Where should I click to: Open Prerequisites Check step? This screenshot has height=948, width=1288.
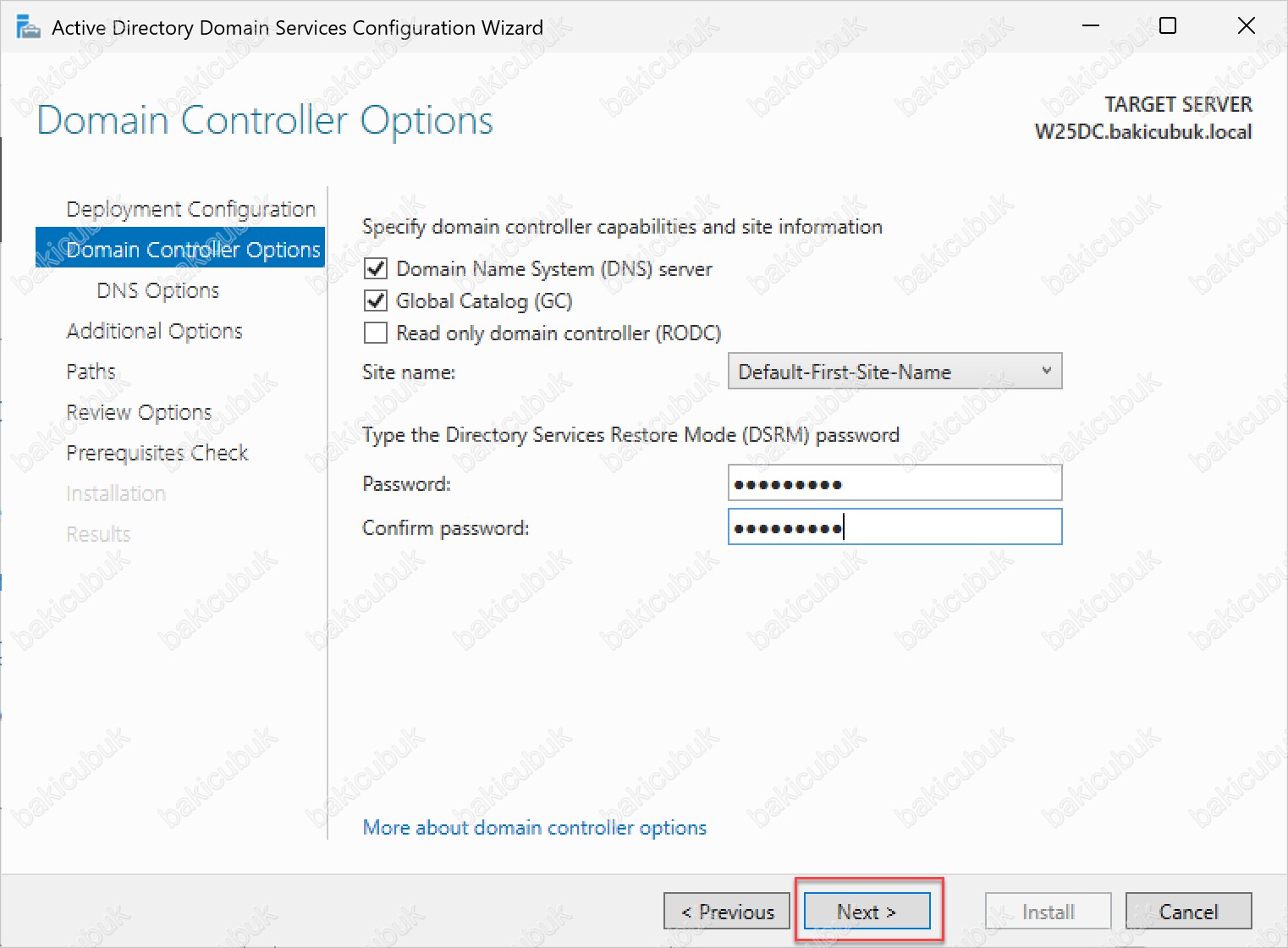point(157,453)
